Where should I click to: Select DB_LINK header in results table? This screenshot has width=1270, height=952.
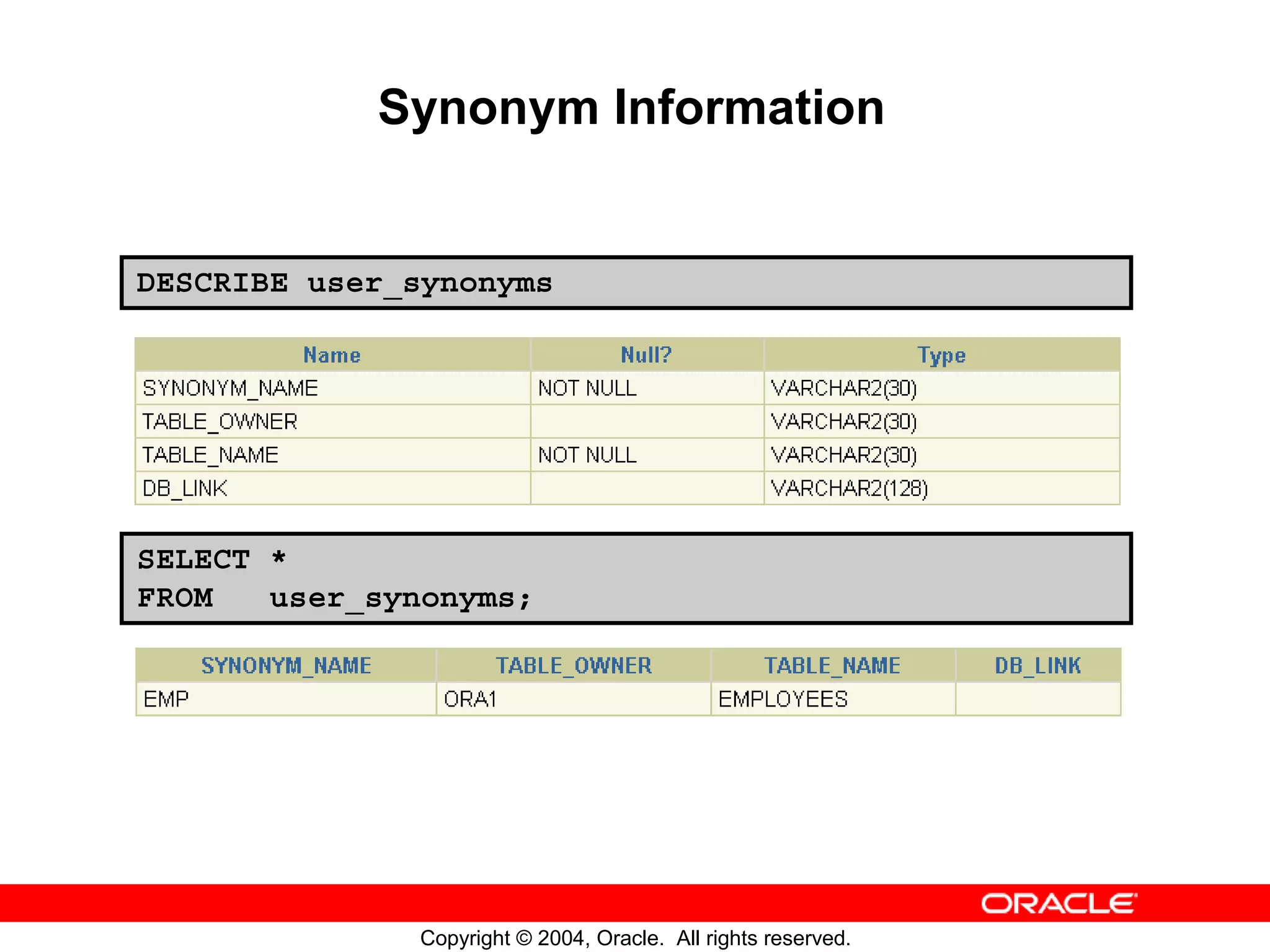(x=1037, y=666)
